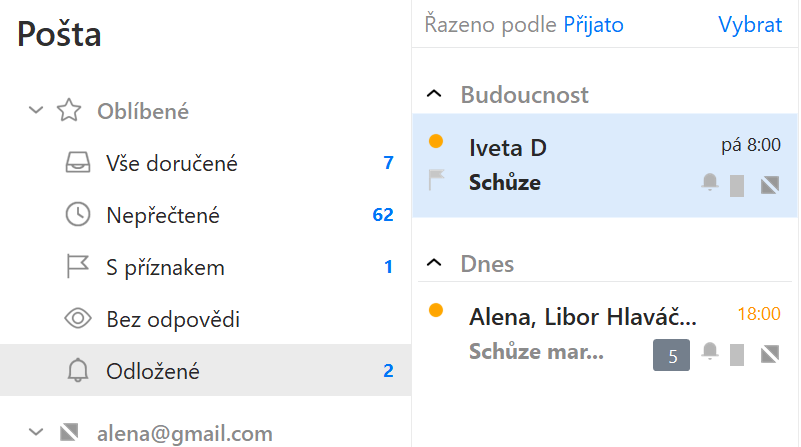
Task: Collapse the Budoucnost message group
Action: click(x=434, y=94)
